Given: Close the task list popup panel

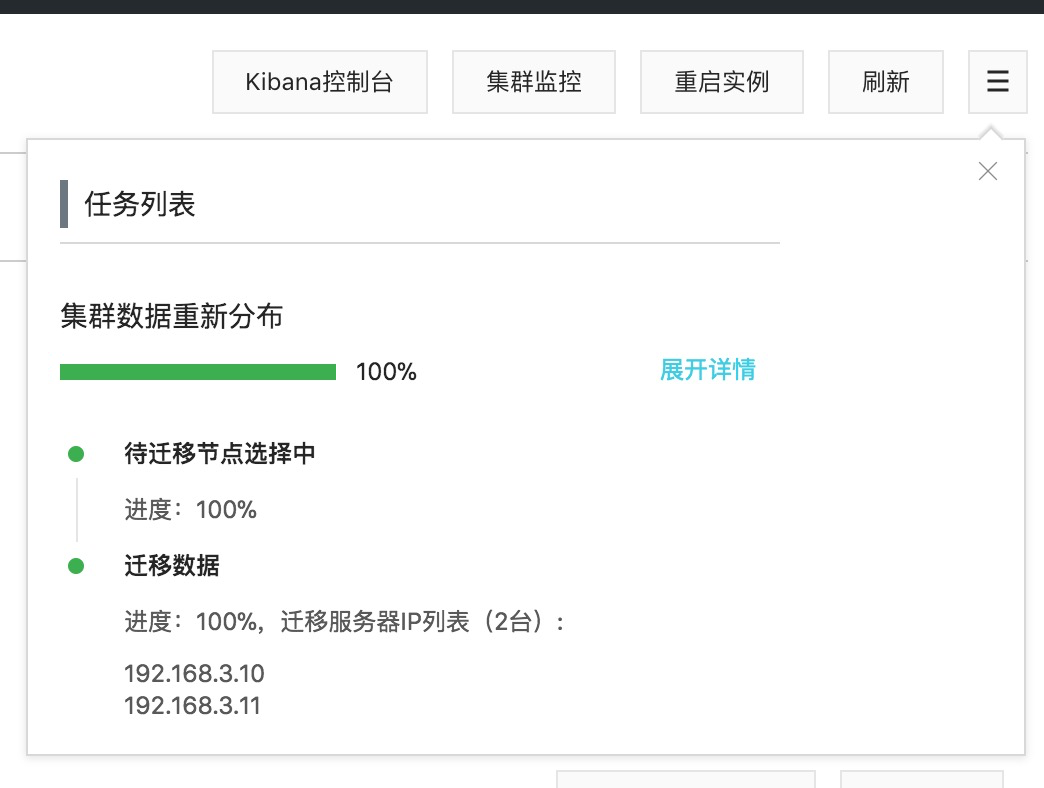Looking at the screenshot, I should 988,171.
